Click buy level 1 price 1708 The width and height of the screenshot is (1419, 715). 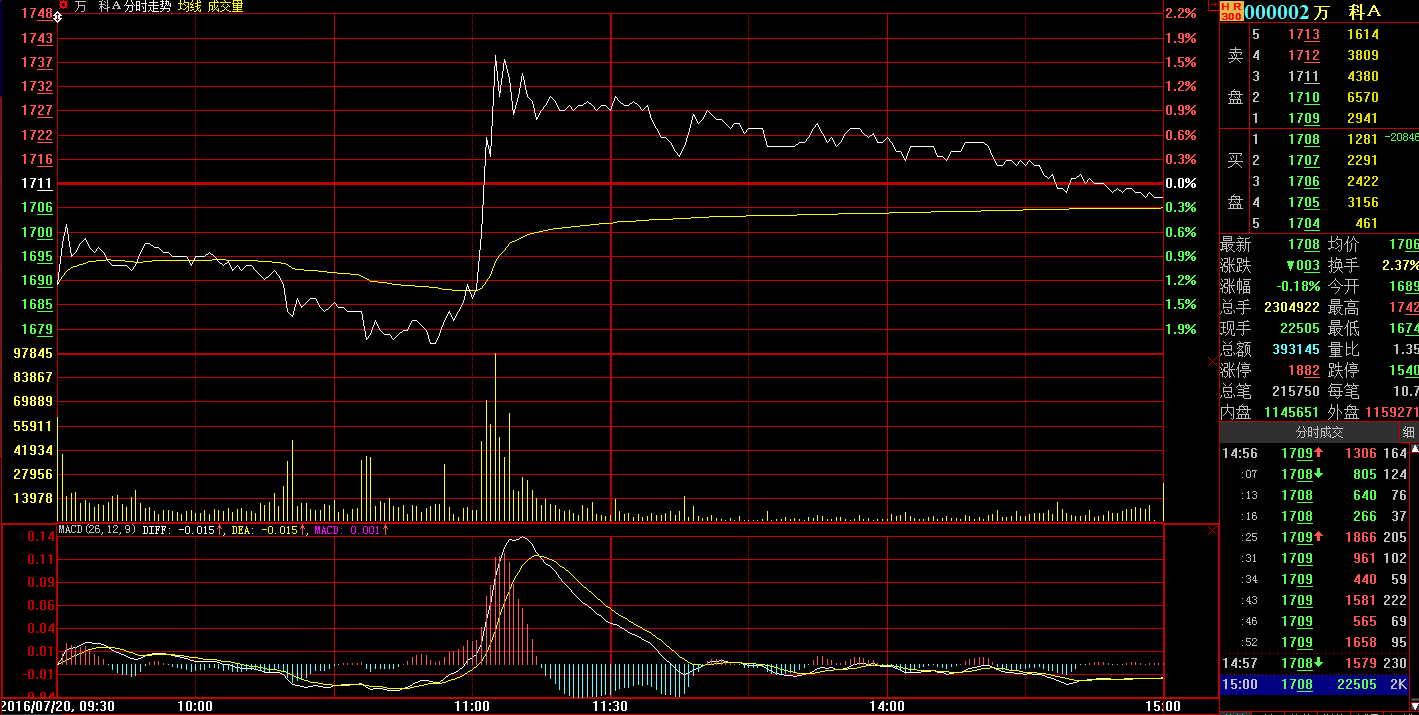(x=1303, y=139)
